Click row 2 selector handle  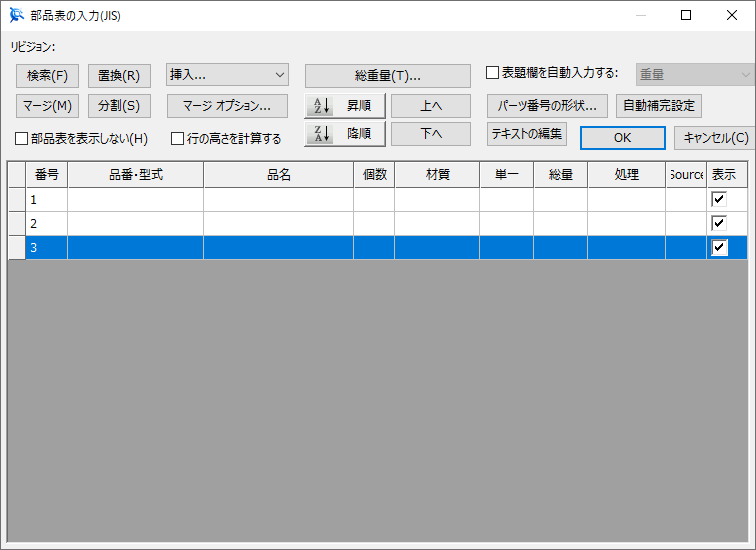pyautogui.click(x=17, y=224)
